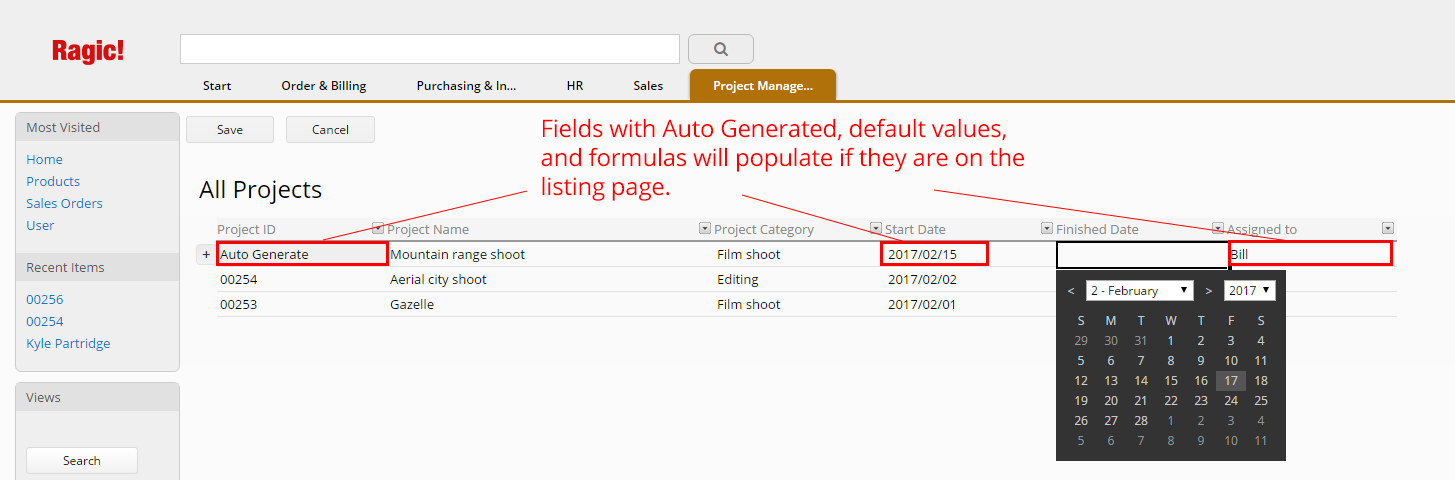Click the Ragic! logo

(x=88, y=51)
